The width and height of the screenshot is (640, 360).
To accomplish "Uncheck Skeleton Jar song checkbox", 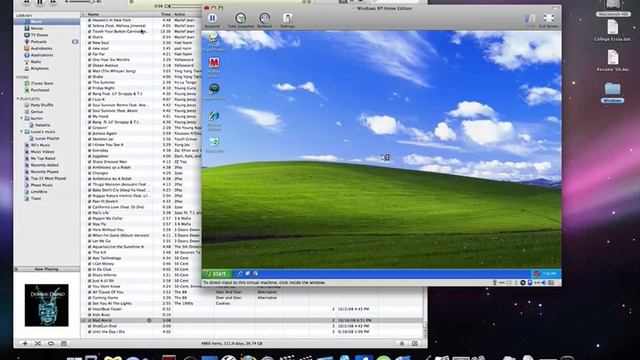I will (89, 139).
